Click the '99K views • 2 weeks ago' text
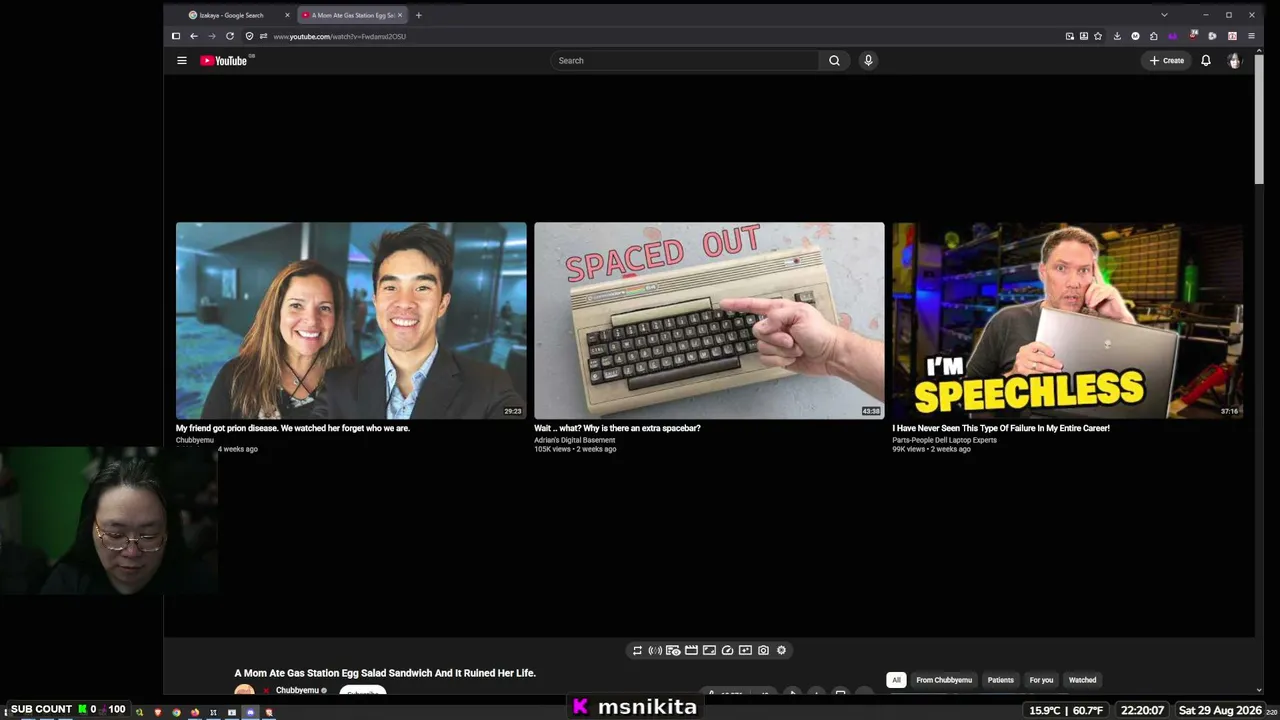 point(931,449)
